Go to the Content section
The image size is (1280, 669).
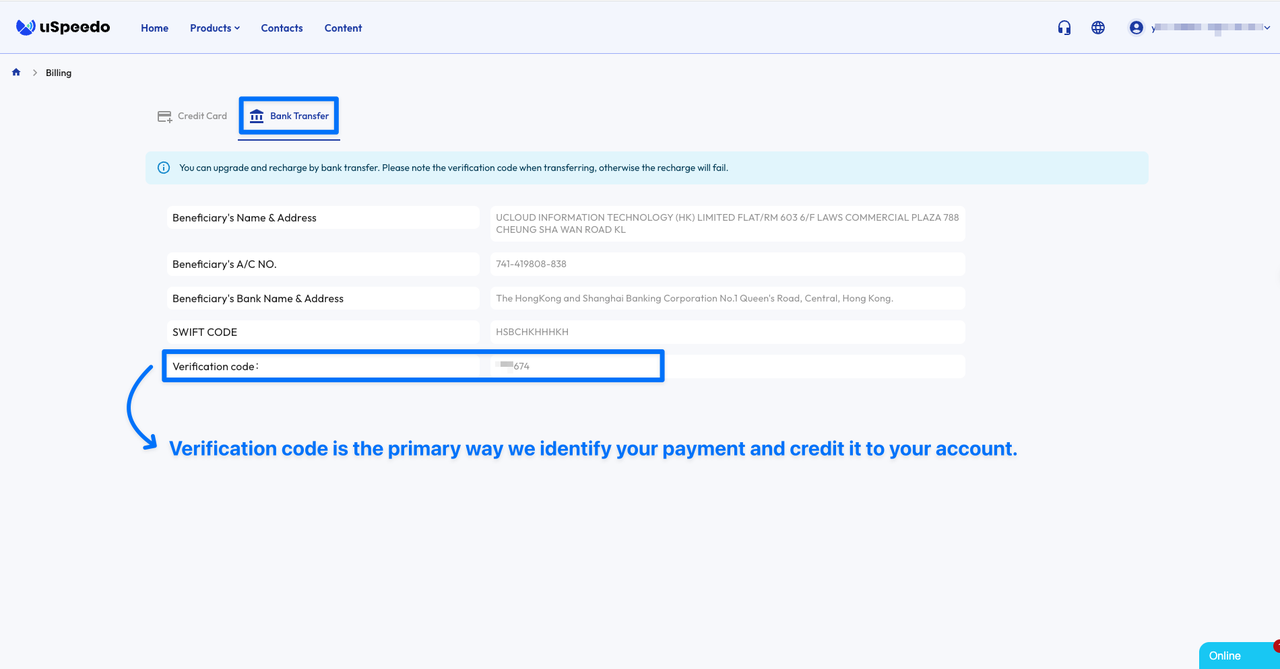point(343,28)
